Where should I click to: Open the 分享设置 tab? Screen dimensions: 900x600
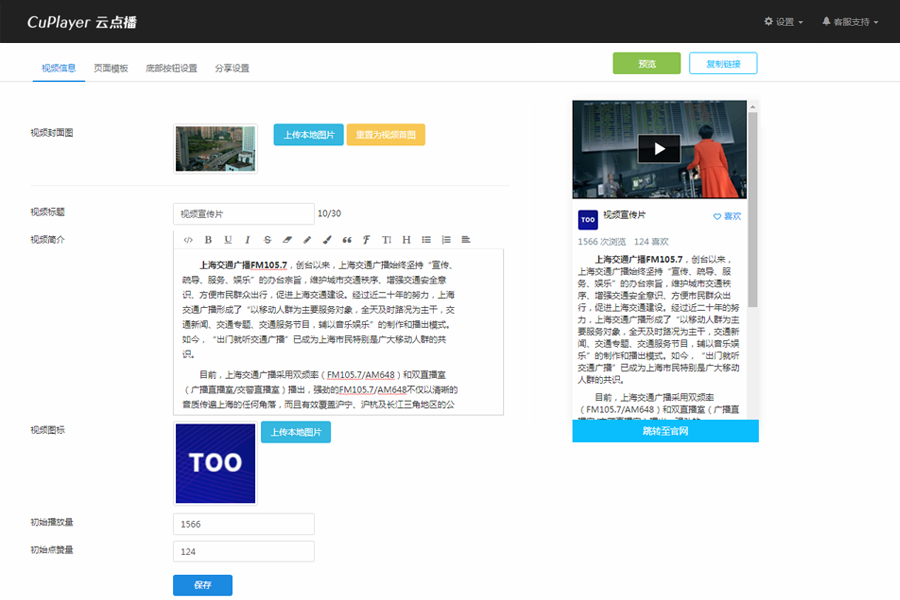tap(232, 68)
